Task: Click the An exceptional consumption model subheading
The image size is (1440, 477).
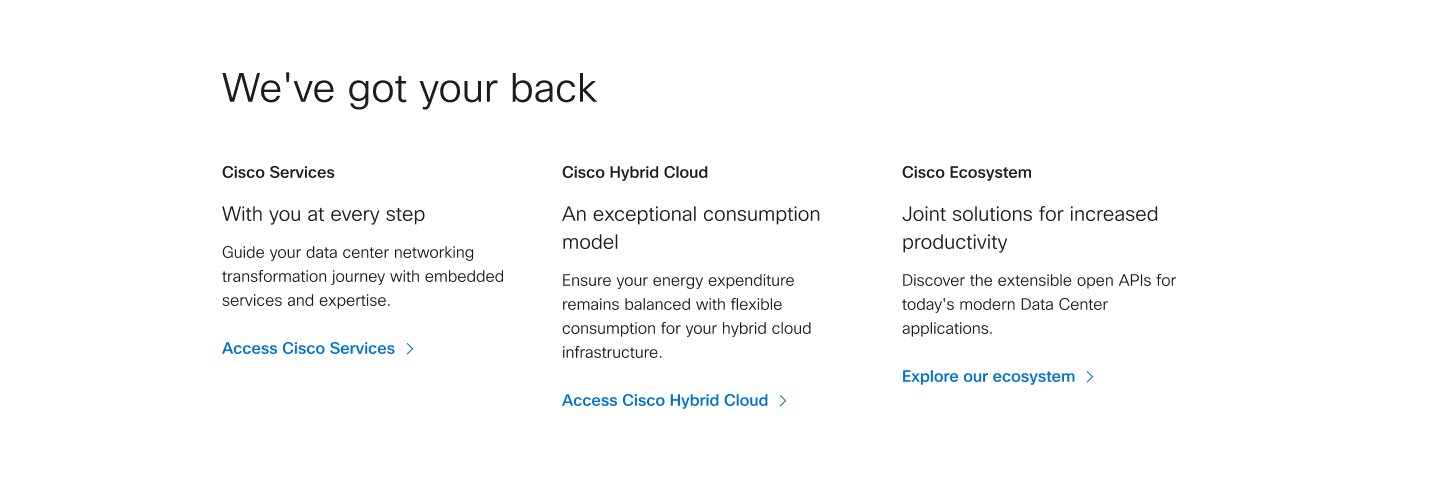Action: (x=691, y=228)
